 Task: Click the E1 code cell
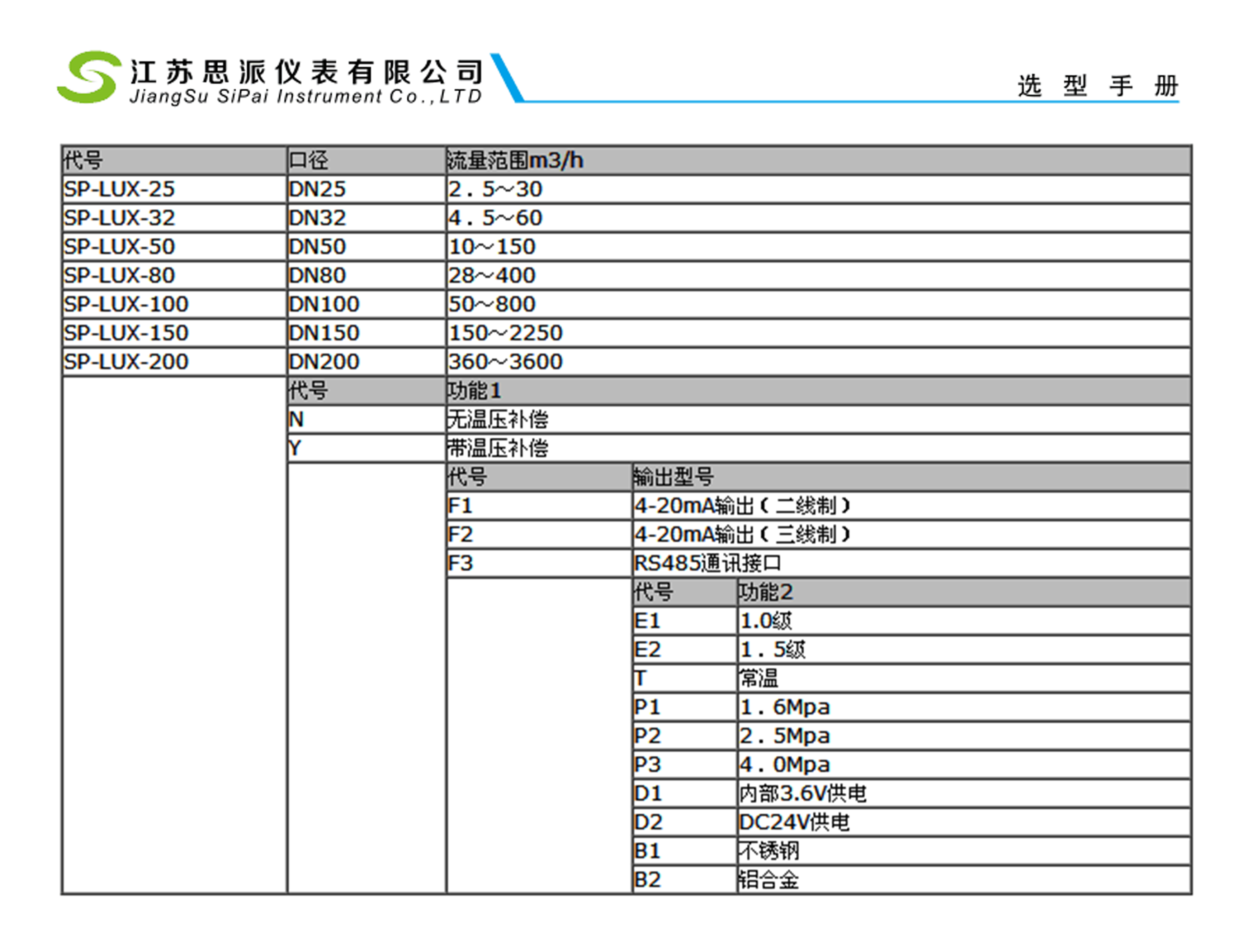(x=685, y=621)
